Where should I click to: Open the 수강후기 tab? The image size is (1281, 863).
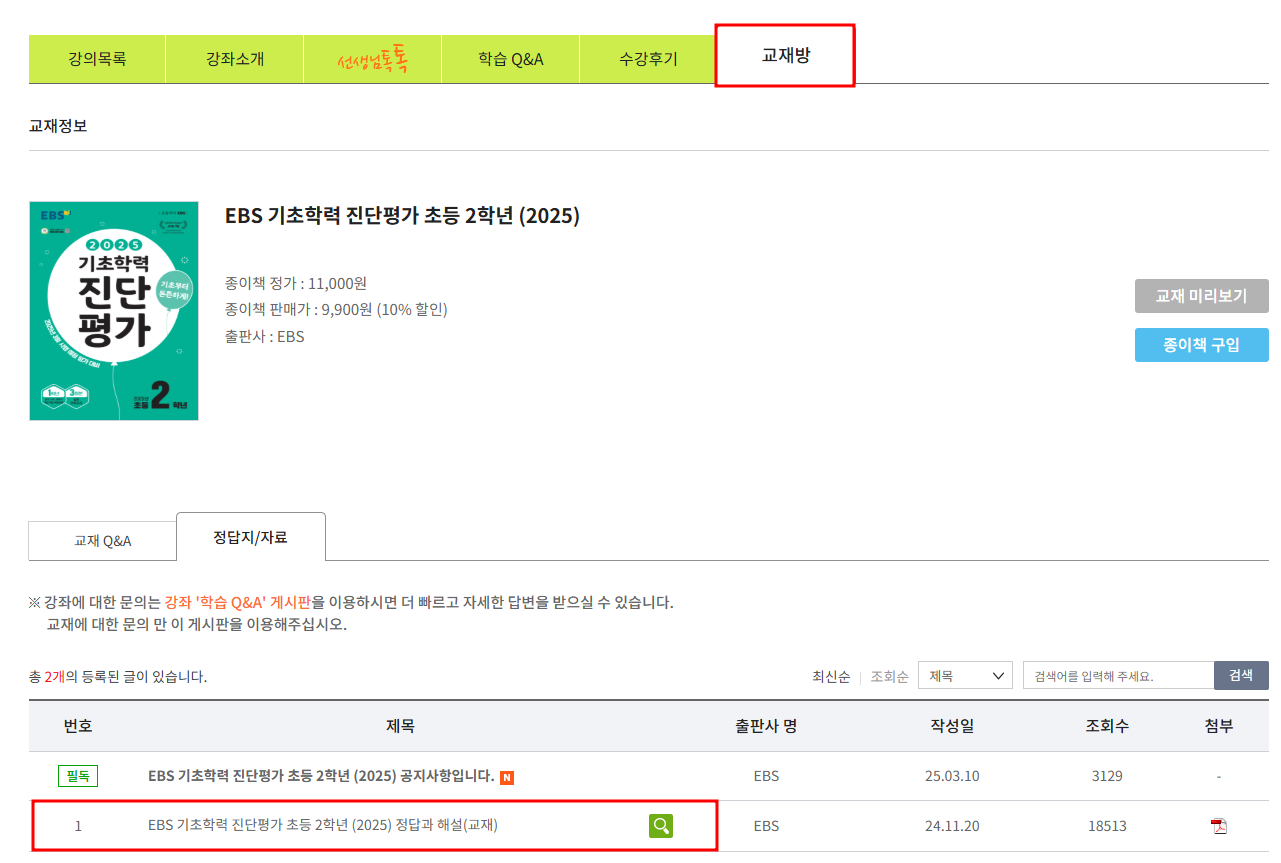648,59
